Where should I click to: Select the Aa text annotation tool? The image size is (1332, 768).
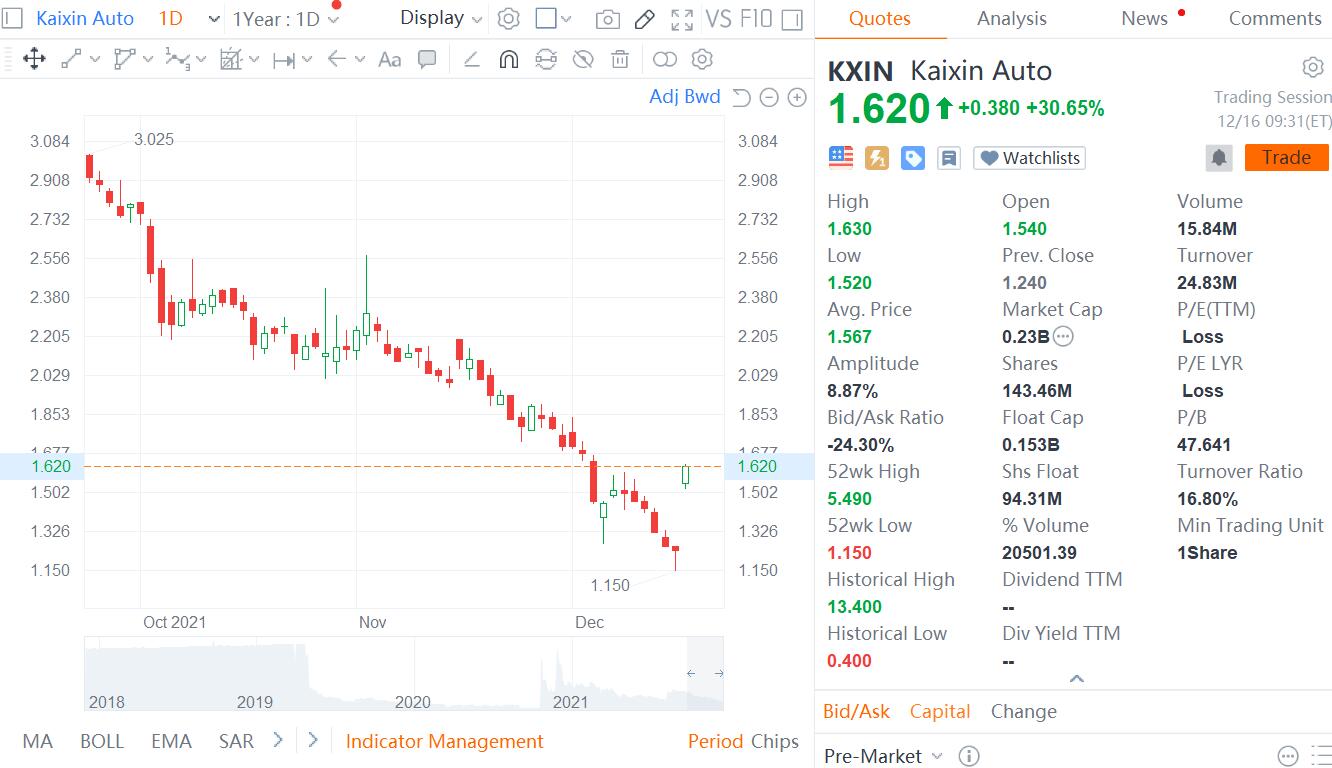[x=389, y=59]
